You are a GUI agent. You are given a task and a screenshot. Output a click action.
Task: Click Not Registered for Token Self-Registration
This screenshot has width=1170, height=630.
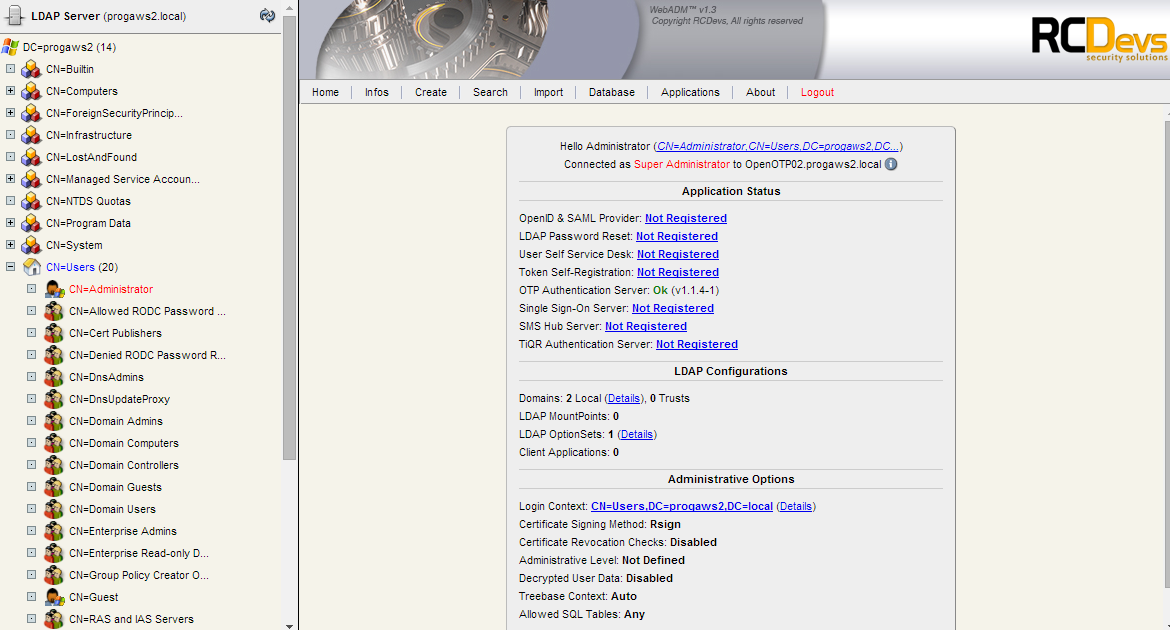point(678,272)
